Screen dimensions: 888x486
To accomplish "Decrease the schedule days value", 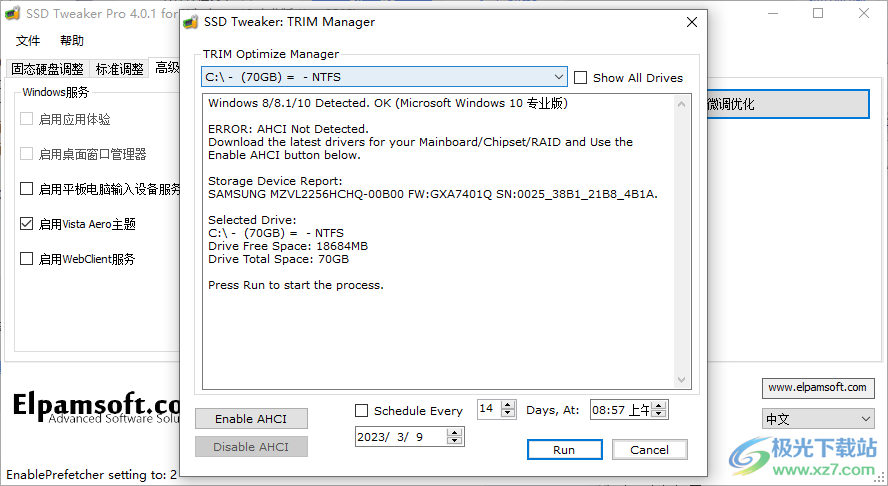I will click(x=509, y=413).
